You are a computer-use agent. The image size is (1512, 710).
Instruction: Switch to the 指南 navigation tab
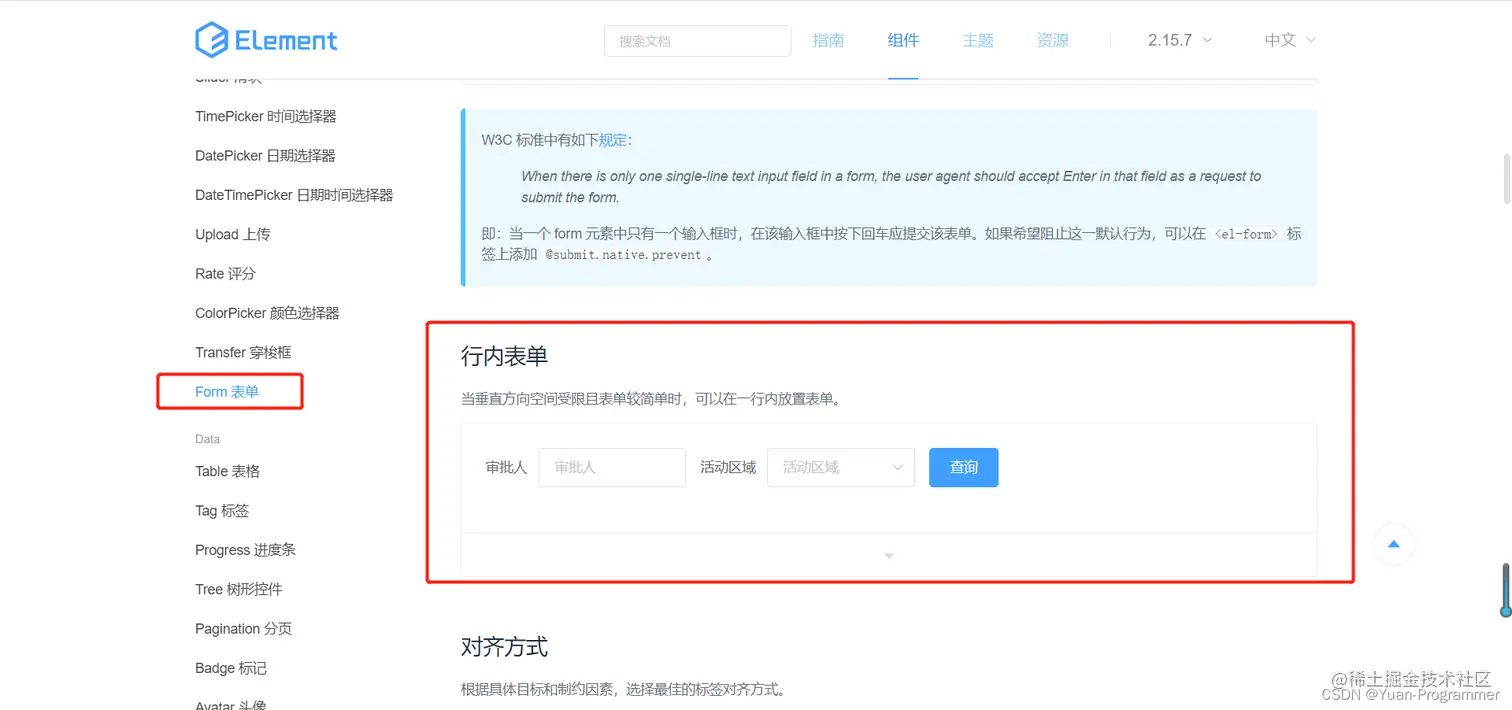pyautogui.click(x=828, y=40)
